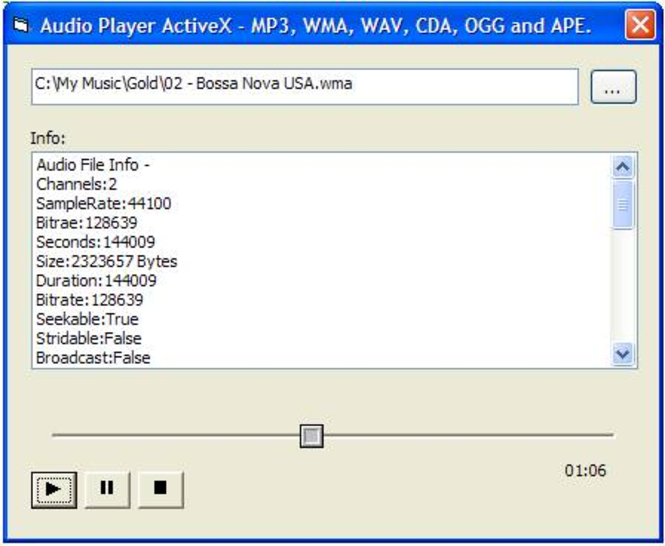665x546 pixels.
Task: Select the 'SampleRate:44100' line
Action: tap(104, 204)
